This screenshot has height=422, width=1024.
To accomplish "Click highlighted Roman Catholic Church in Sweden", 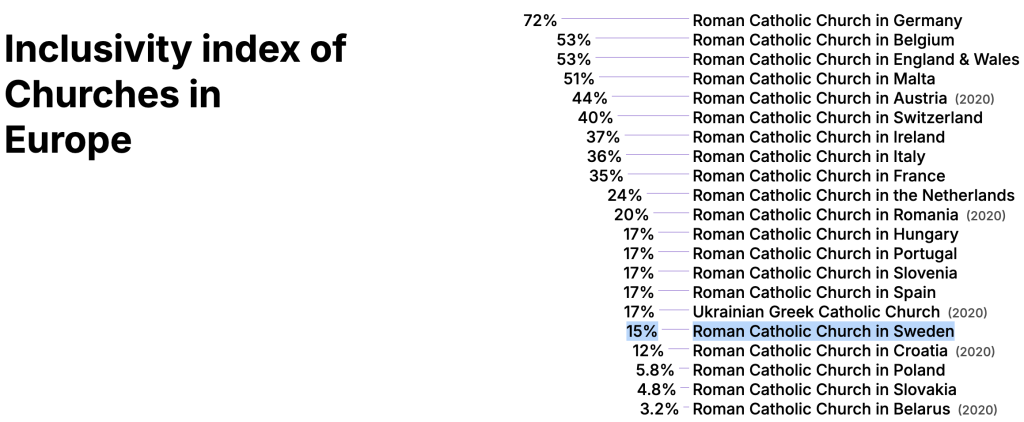I will pyautogui.click(x=823, y=331).
